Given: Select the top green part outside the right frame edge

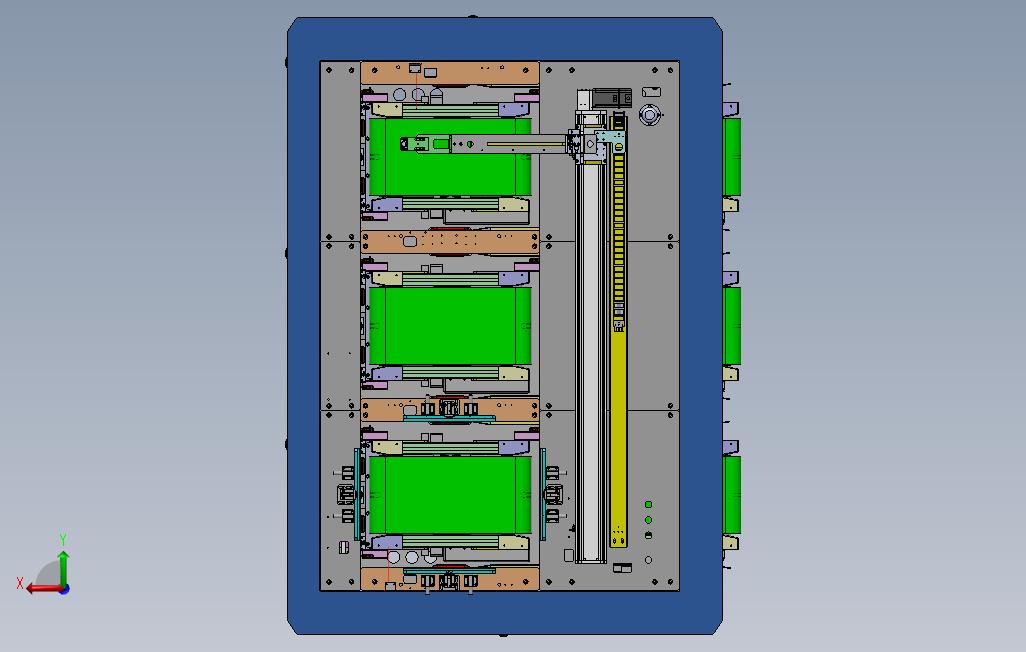Looking at the screenshot, I should click(732, 157).
